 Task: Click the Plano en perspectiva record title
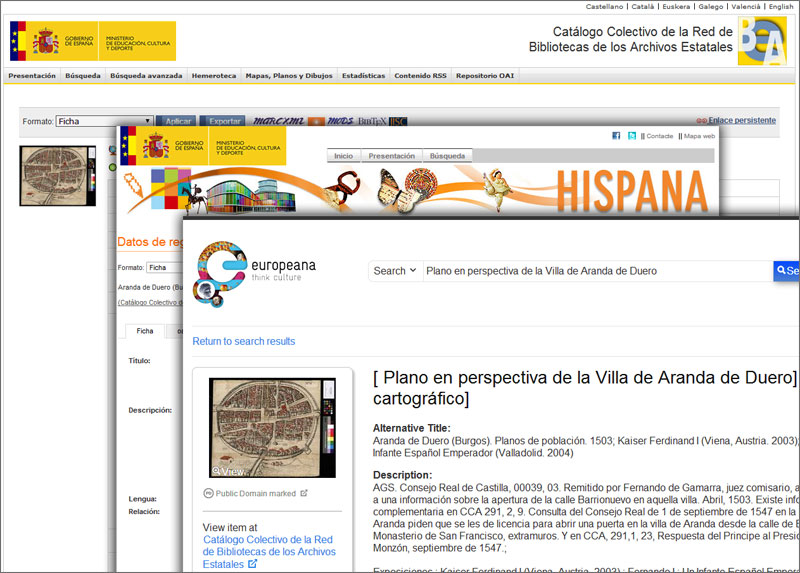[585, 388]
